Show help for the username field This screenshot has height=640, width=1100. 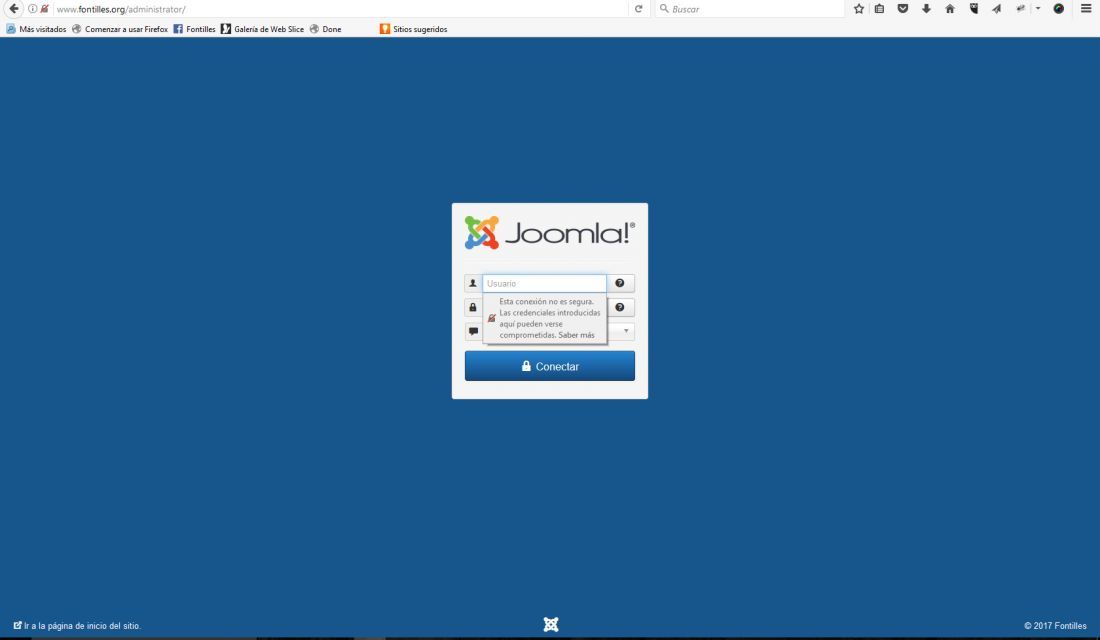click(x=620, y=284)
